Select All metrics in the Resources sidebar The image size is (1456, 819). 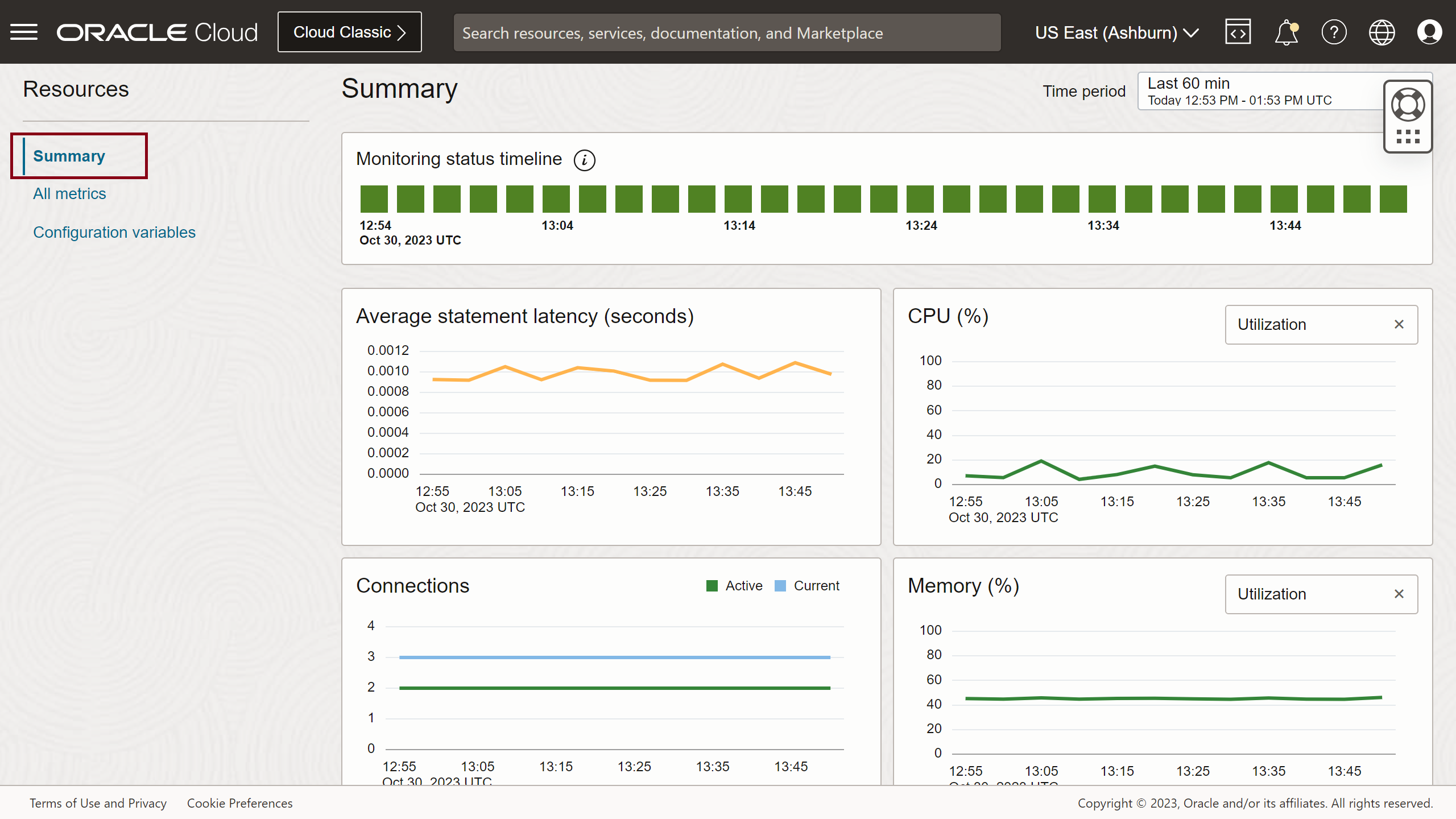[69, 193]
